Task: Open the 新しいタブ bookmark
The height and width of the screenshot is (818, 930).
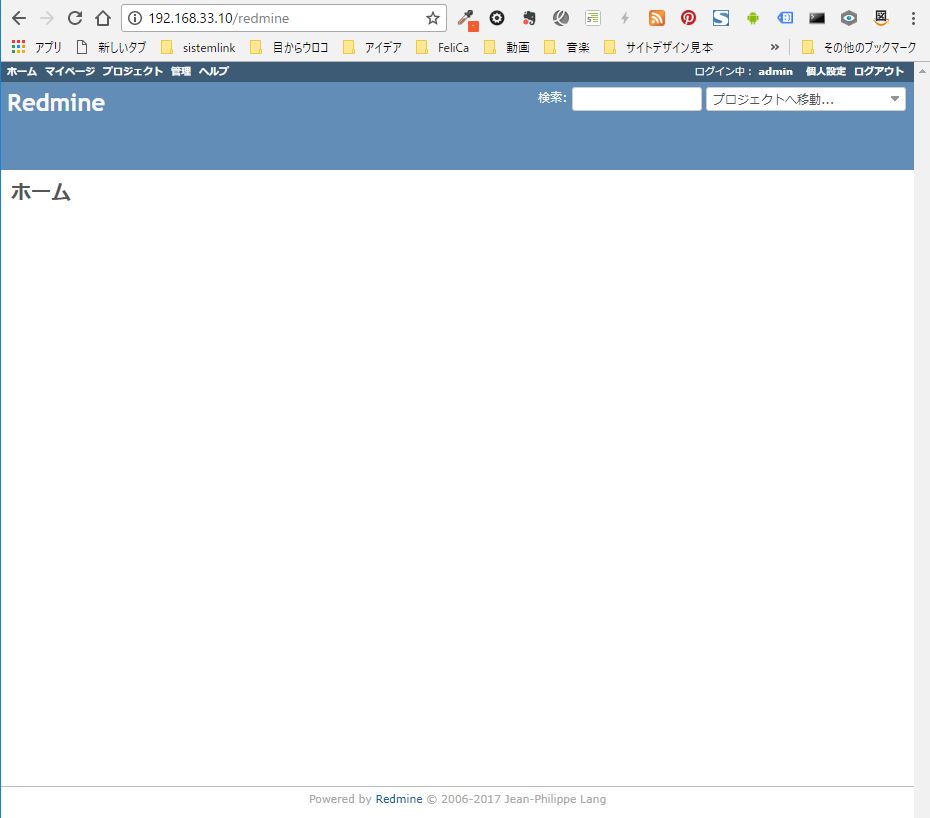Action: 111,47
